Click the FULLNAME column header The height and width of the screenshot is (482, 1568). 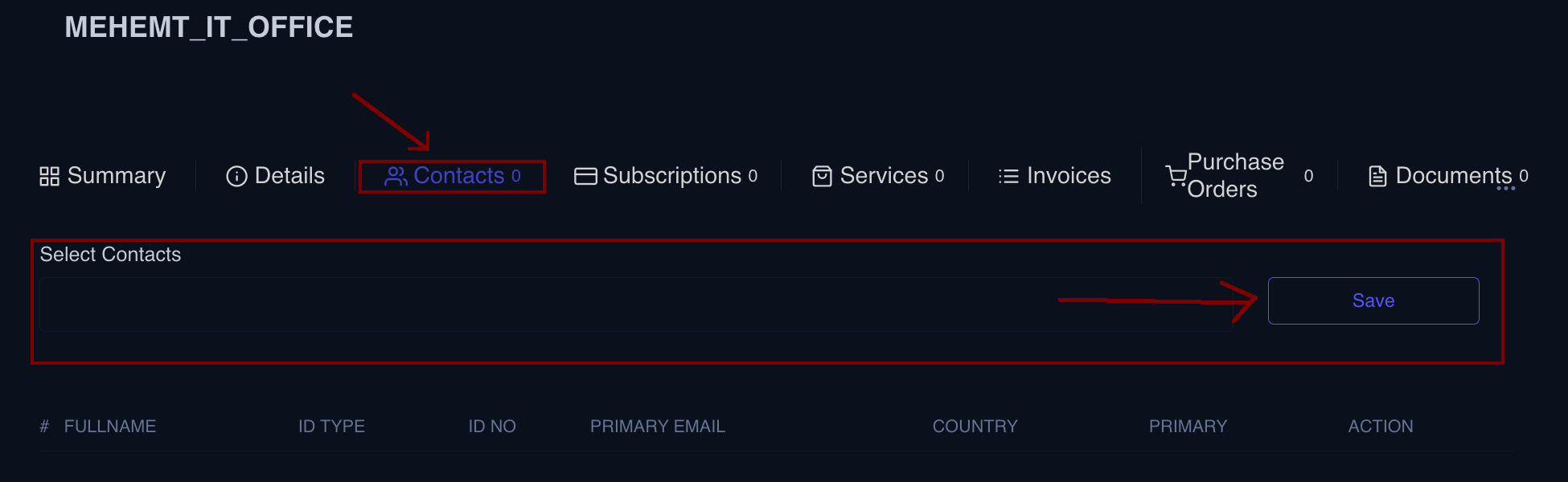pos(110,427)
